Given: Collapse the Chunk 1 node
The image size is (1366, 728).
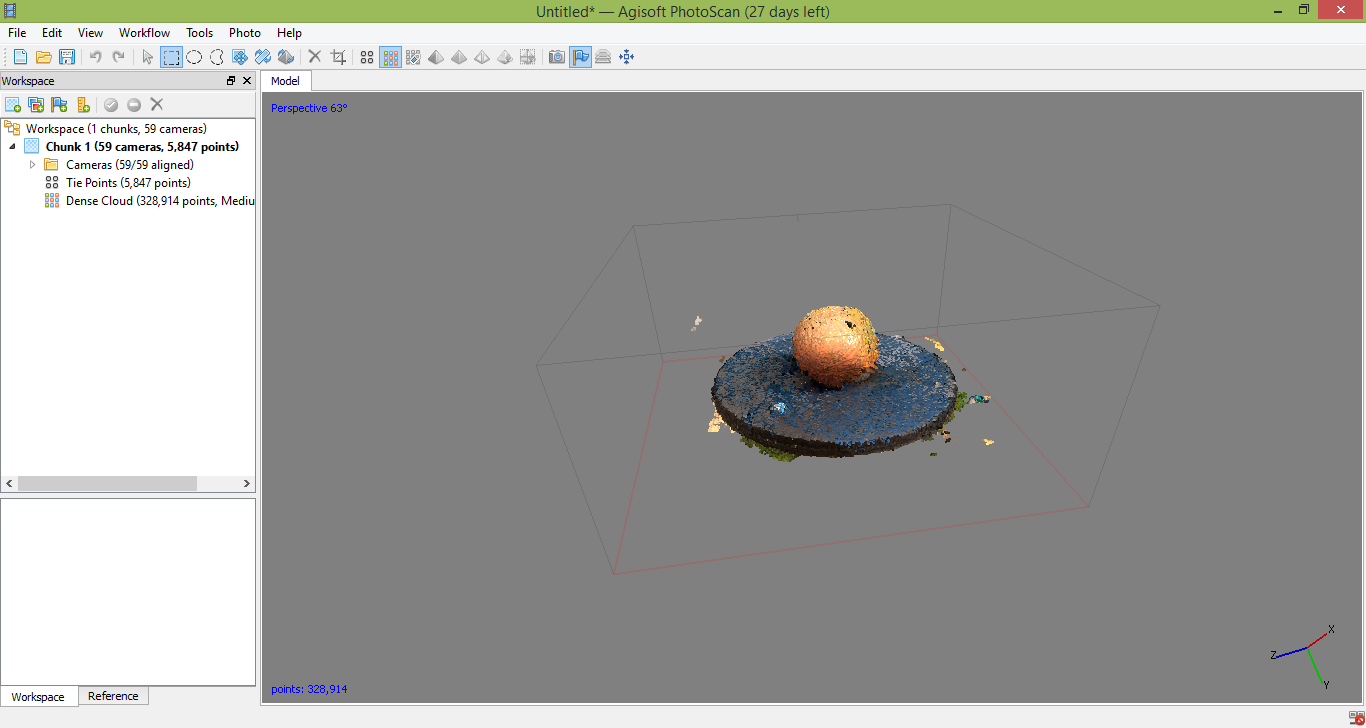Looking at the screenshot, I should click(x=12, y=146).
